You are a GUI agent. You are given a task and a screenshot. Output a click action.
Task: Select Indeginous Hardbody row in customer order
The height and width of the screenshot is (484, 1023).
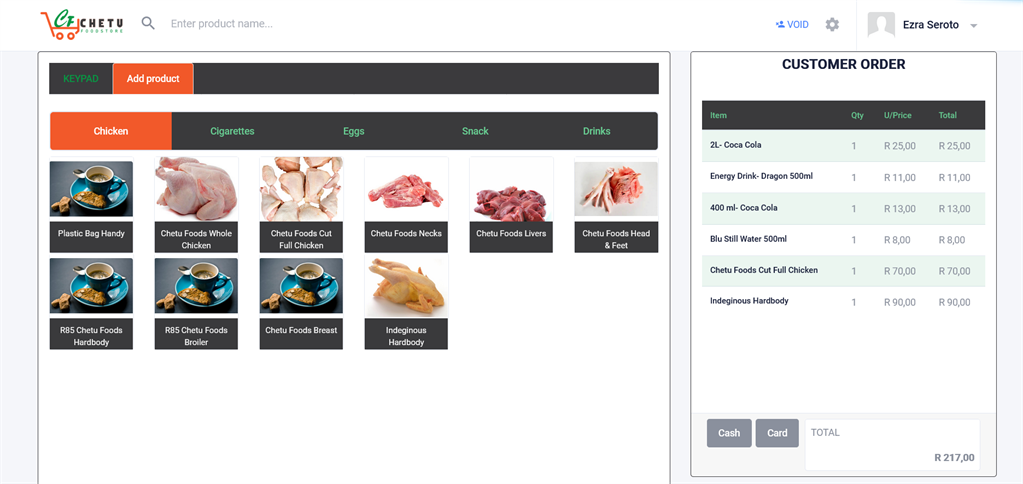(844, 302)
